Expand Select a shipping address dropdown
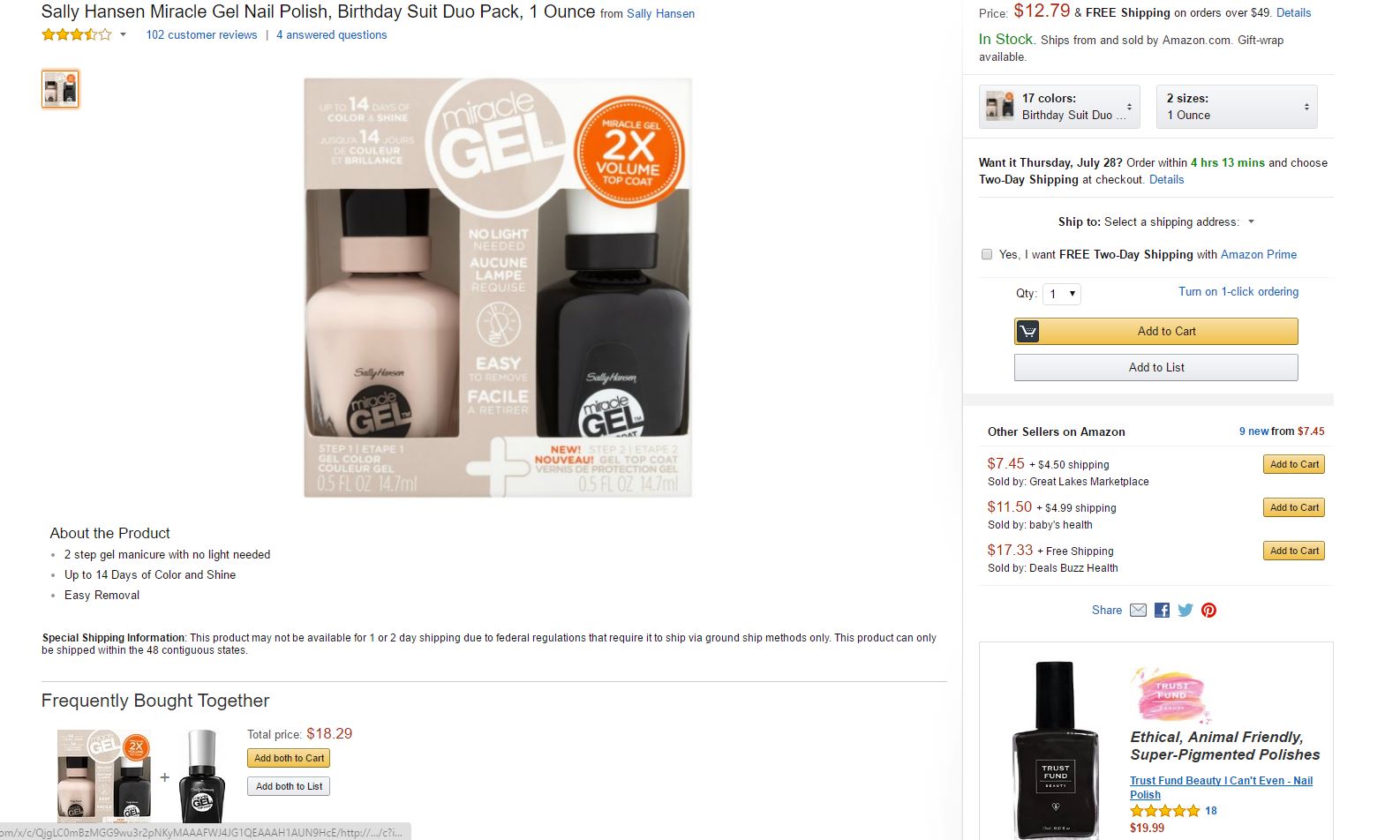This screenshot has width=1400, height=840. click(1251, 222)
